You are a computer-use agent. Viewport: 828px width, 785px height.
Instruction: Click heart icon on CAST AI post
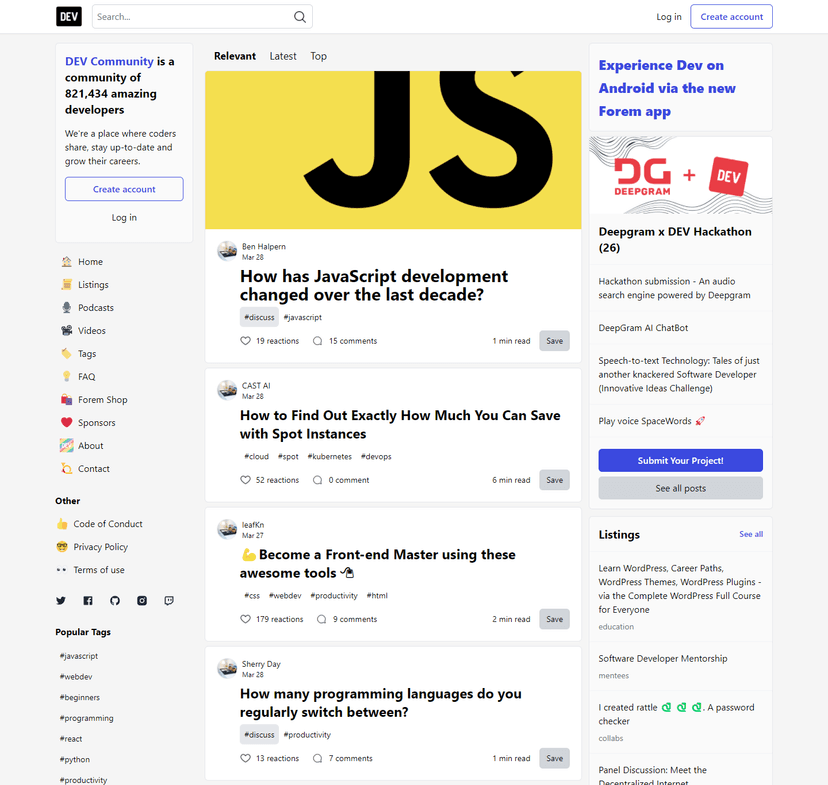coord(246,480)
